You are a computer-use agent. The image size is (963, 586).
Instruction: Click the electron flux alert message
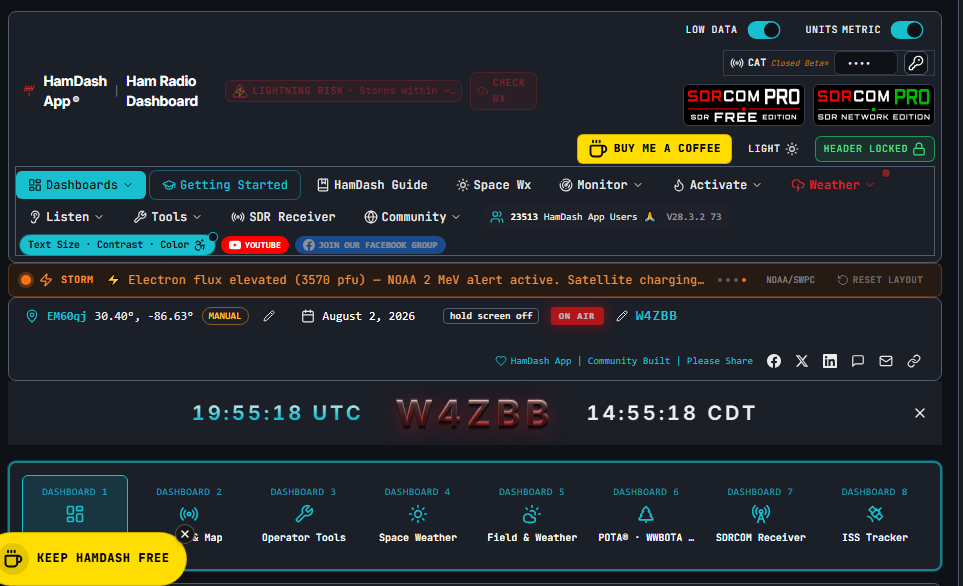pyautogui.click(x=416, y=280)
